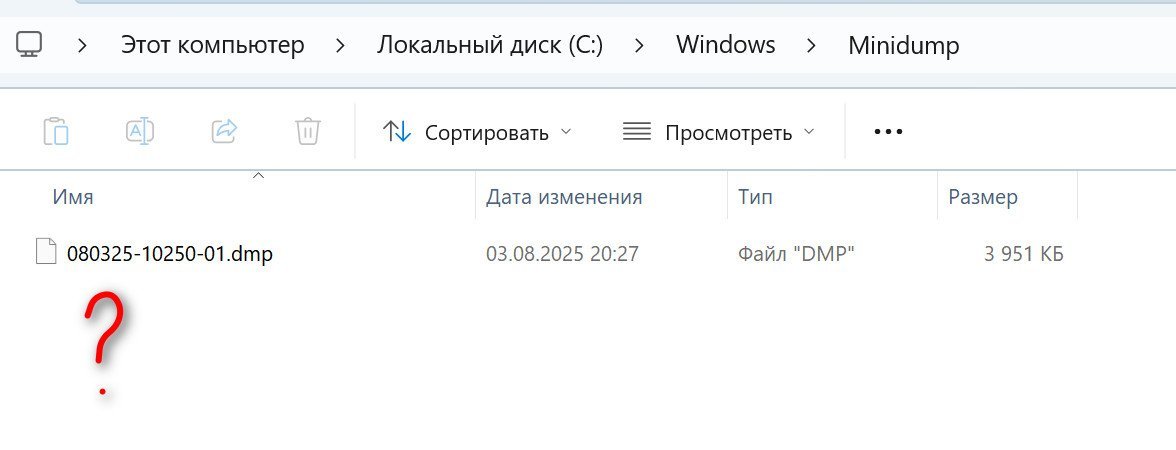Expand the Сортировать dropdown chevron

click(566, 131)
